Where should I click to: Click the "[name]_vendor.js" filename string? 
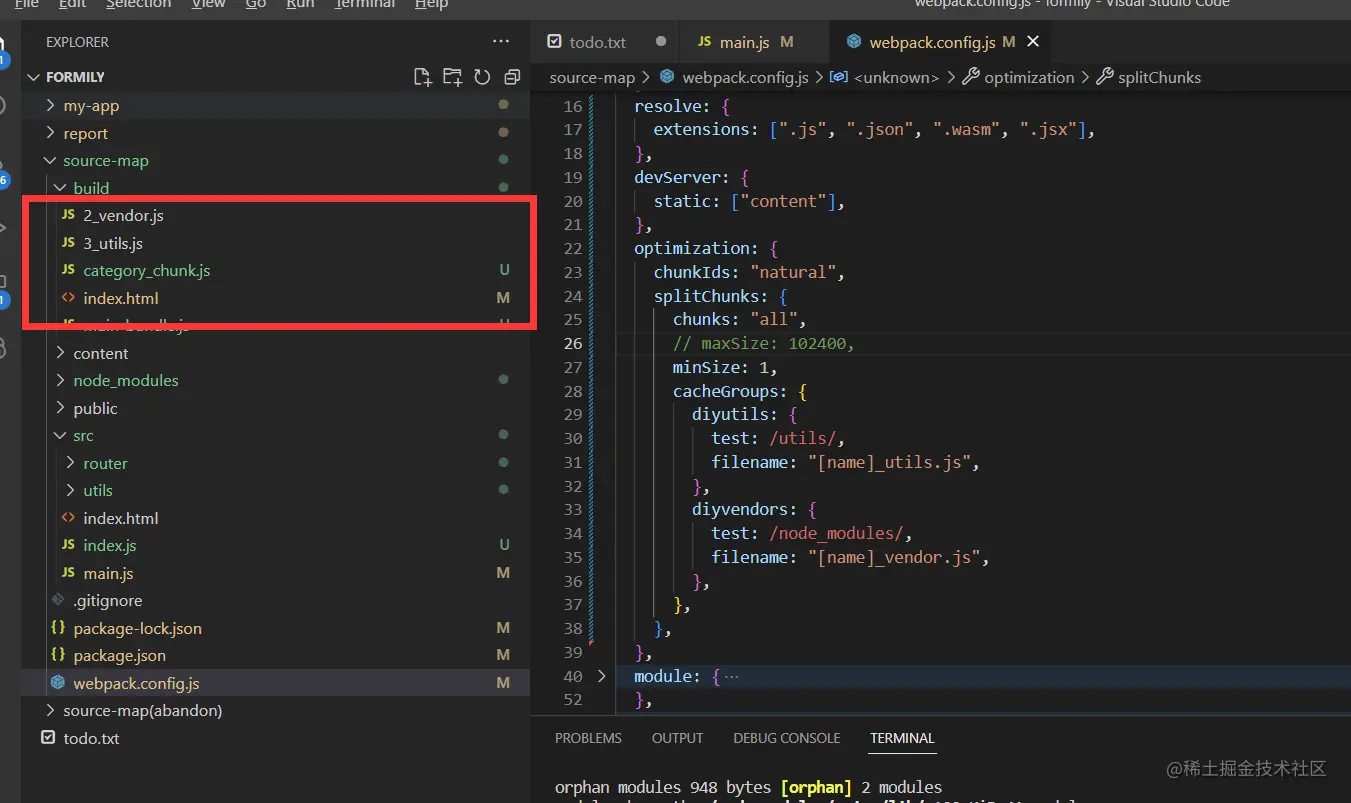pyautogui.click(x=894, y=557)
